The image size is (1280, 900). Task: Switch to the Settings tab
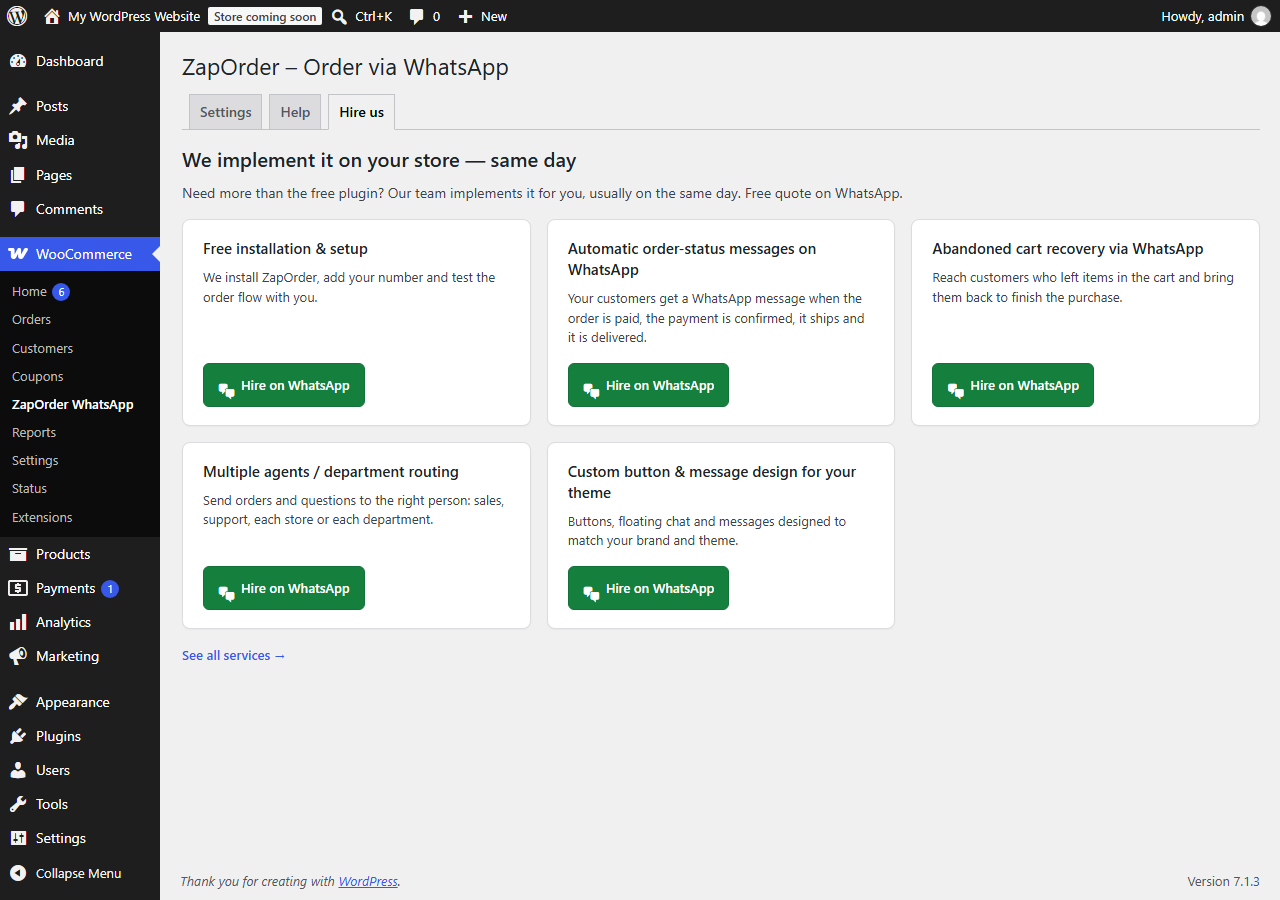tap(226, 112)
